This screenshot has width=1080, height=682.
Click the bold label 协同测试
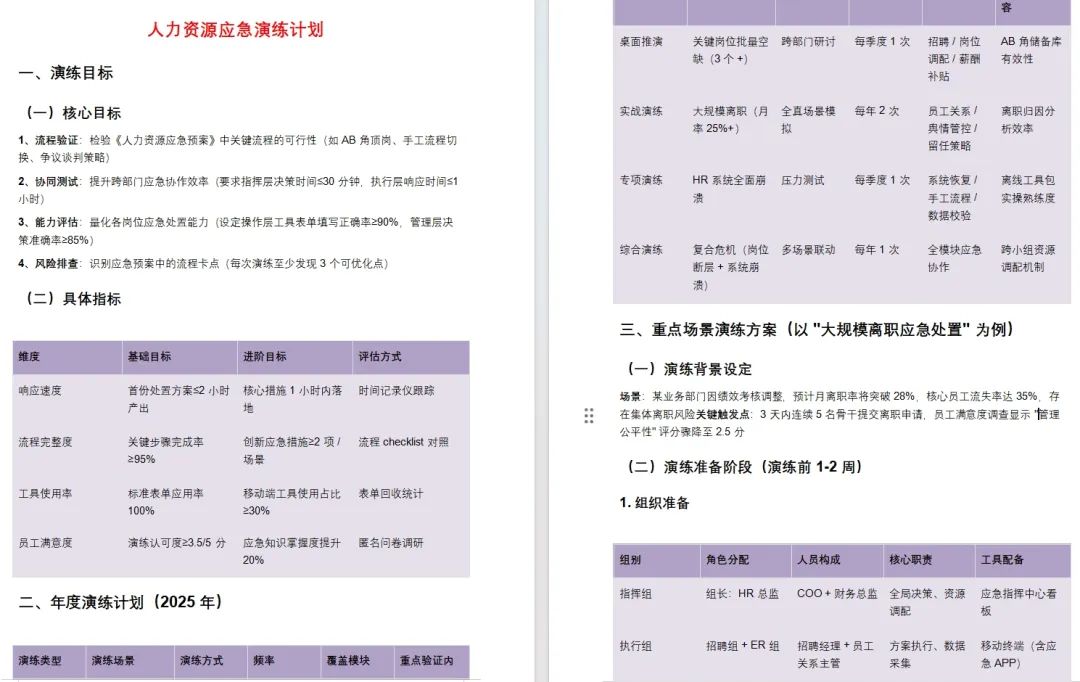(56, 182)
